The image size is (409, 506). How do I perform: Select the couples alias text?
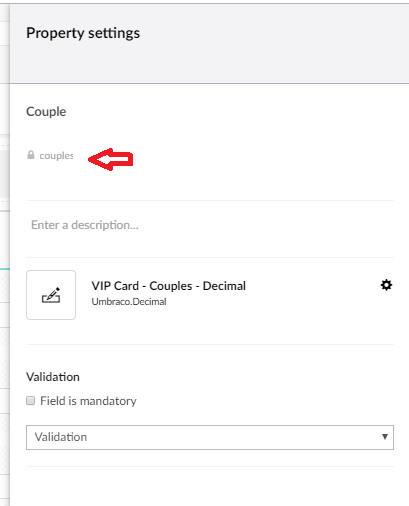click(x=56, y=156)
